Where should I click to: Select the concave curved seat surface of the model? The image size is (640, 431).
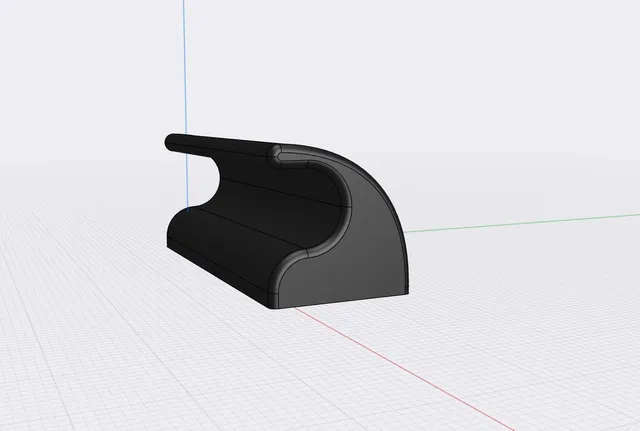[273, 200]
